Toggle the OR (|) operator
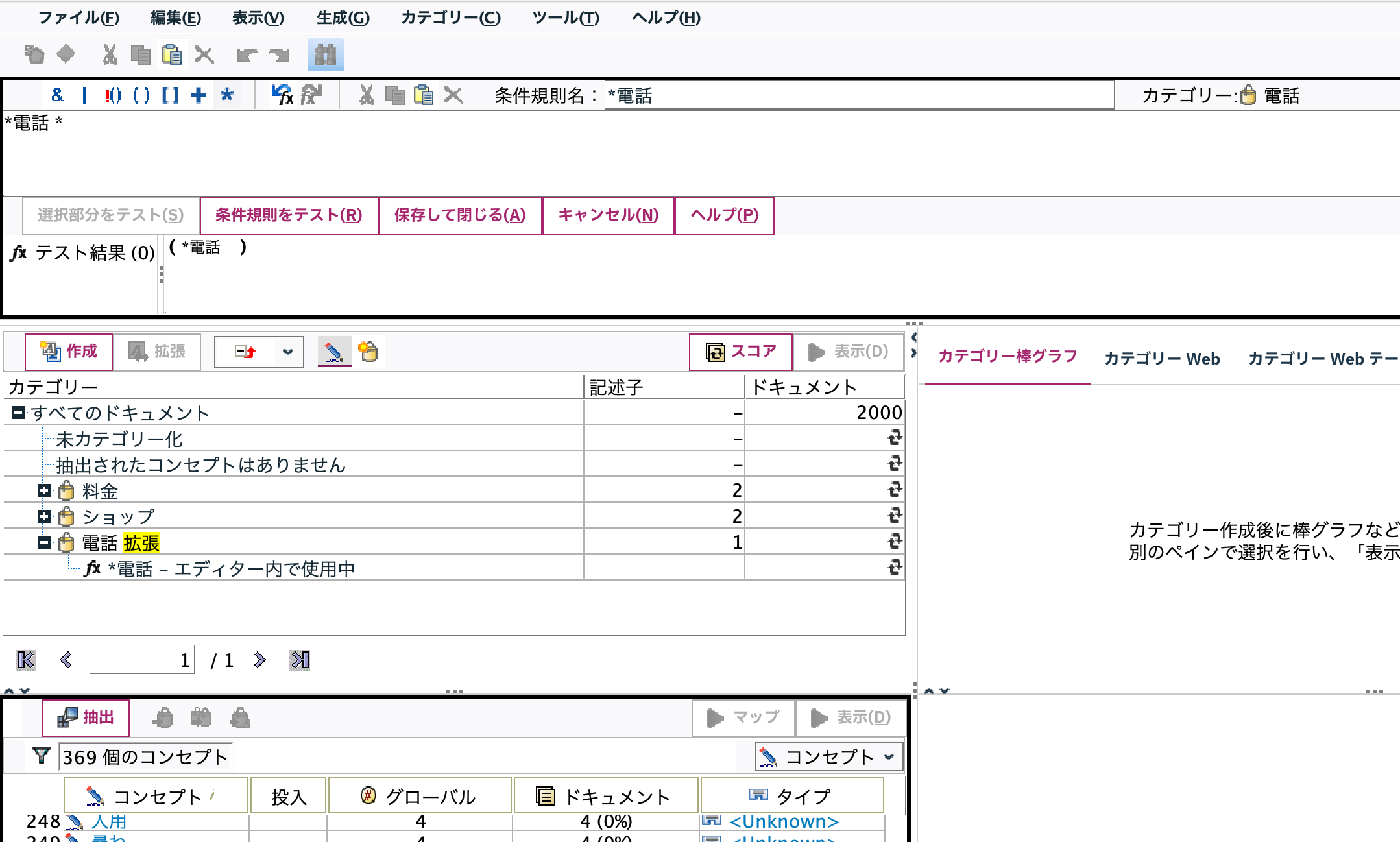The height and width of the screenshot is (842, 1400). (84, 95)
